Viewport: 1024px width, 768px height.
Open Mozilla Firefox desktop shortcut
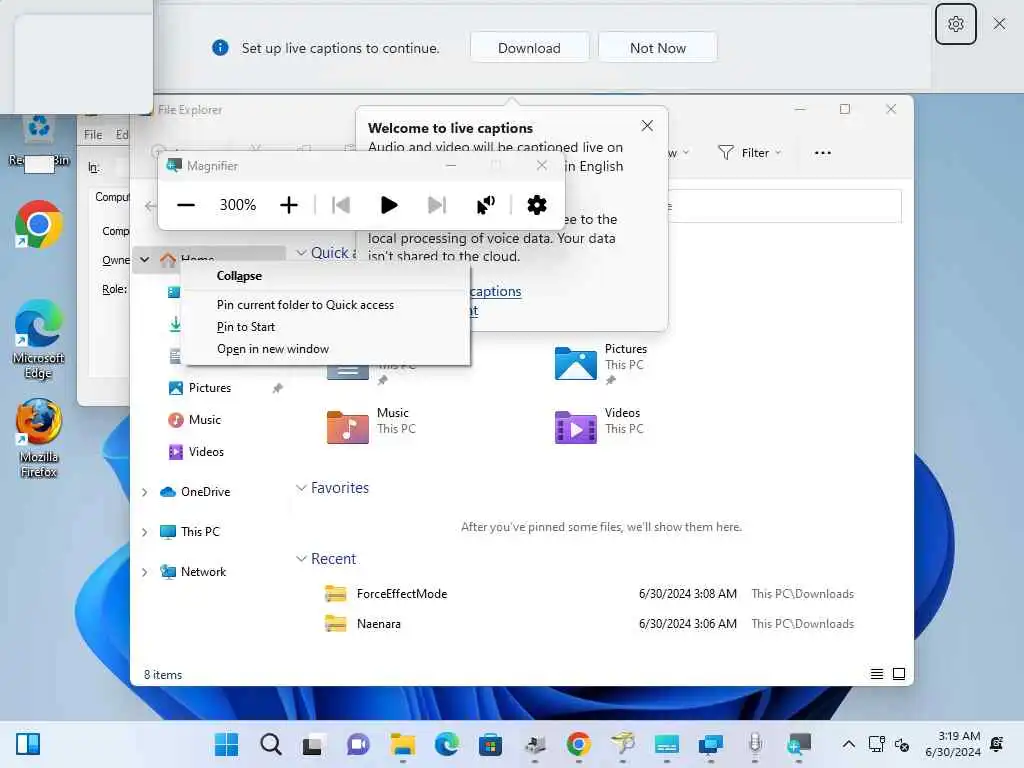pyautogui.click(x=39, y=439)
